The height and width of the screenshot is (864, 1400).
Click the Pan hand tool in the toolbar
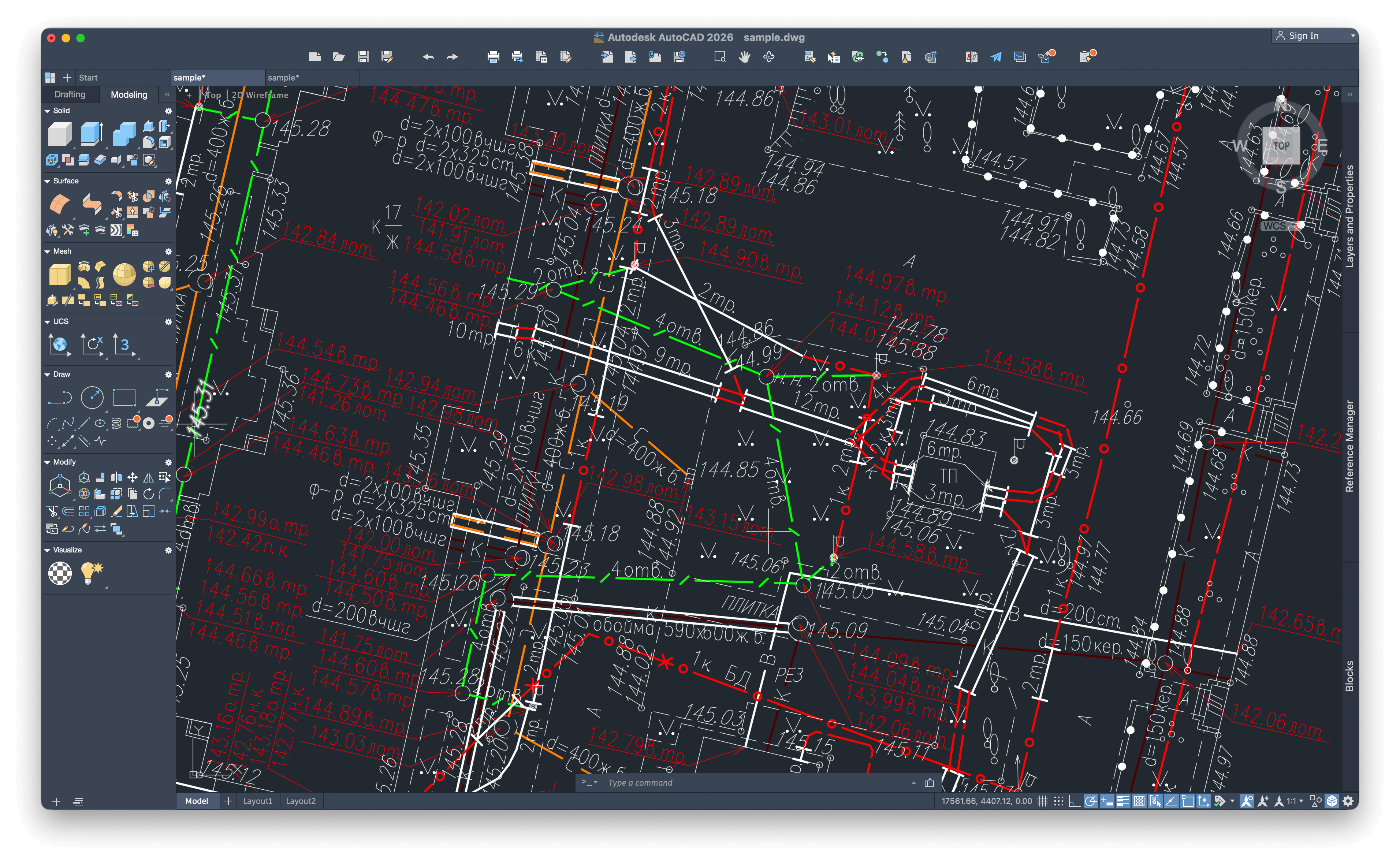point(744,57)
